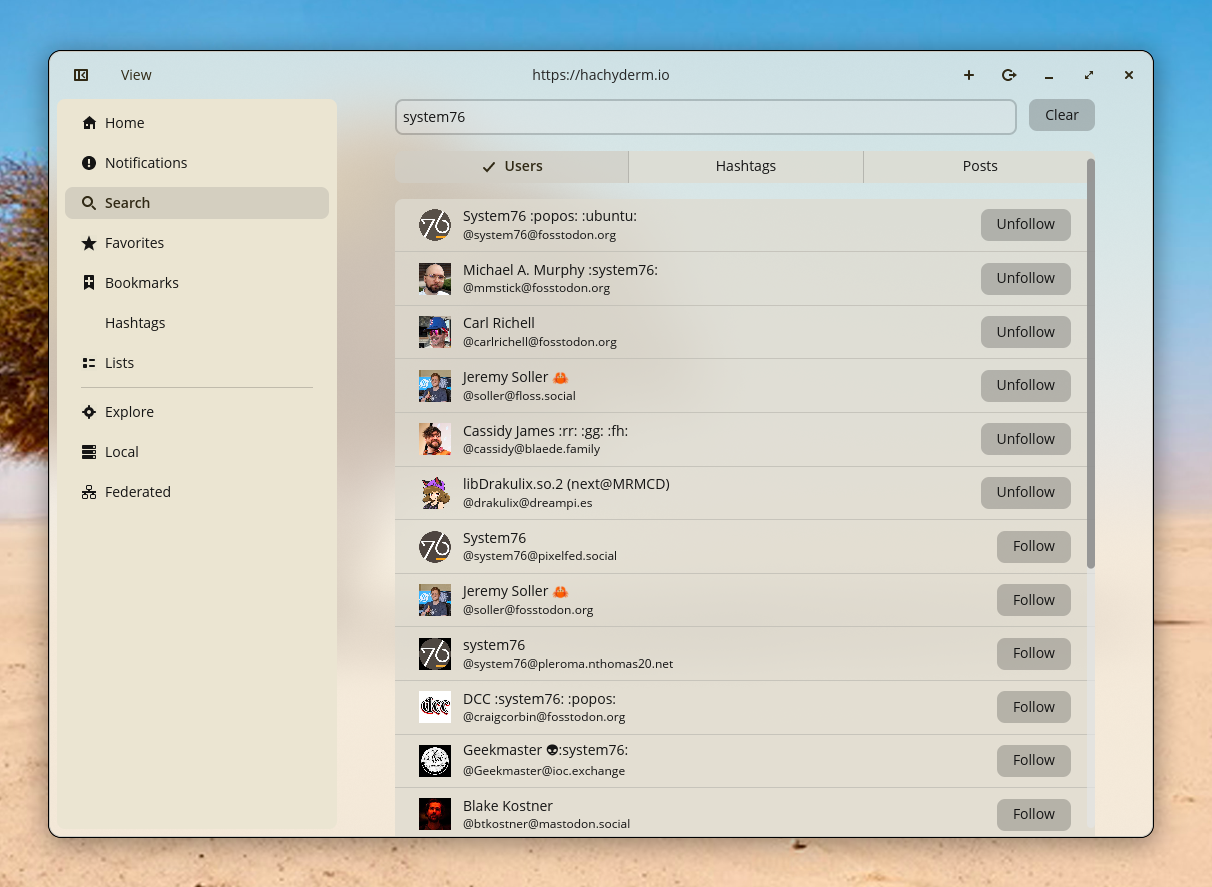Follow Geekmaster
This screenshot has height=887, width=1212.
[x=1034, y=761]
